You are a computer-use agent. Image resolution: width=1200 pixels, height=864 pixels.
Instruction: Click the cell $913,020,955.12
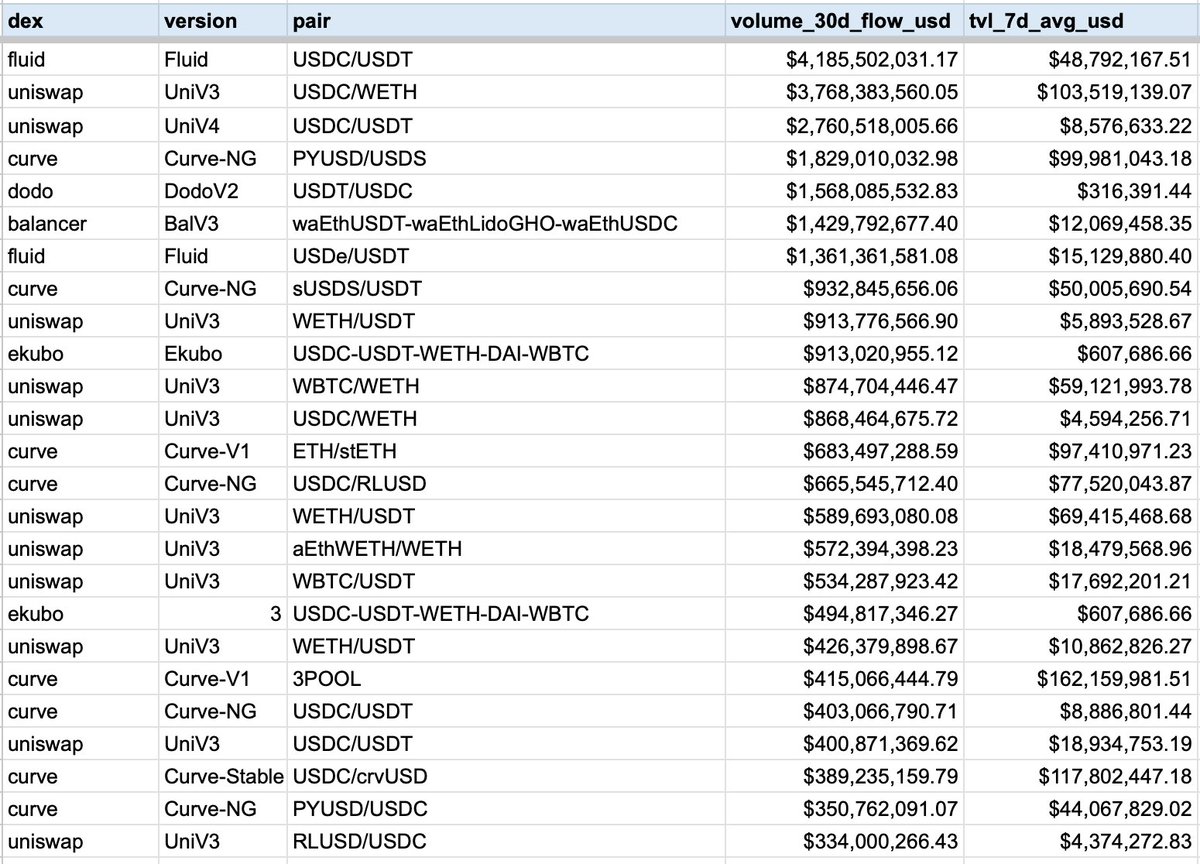click(846, 353)
